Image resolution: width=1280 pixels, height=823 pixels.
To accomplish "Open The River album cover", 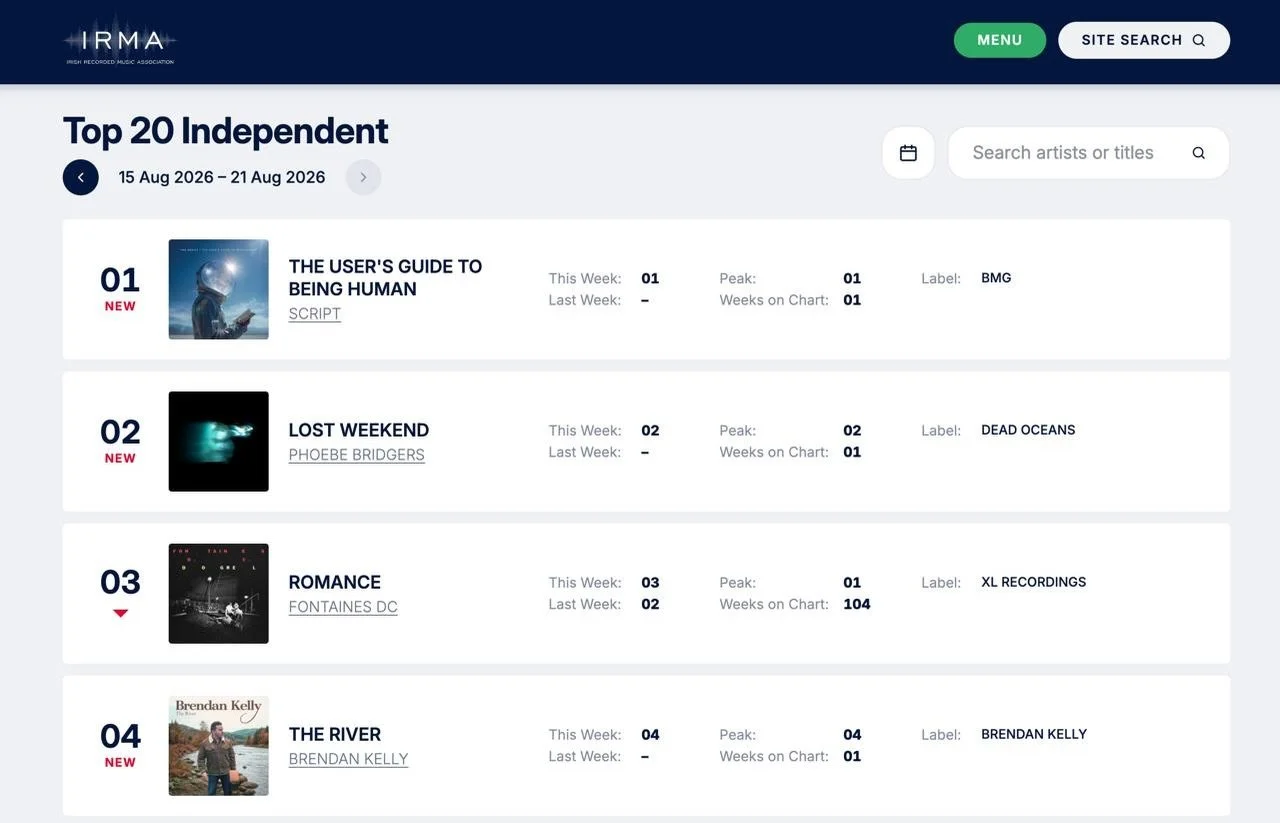I will 219,745.
